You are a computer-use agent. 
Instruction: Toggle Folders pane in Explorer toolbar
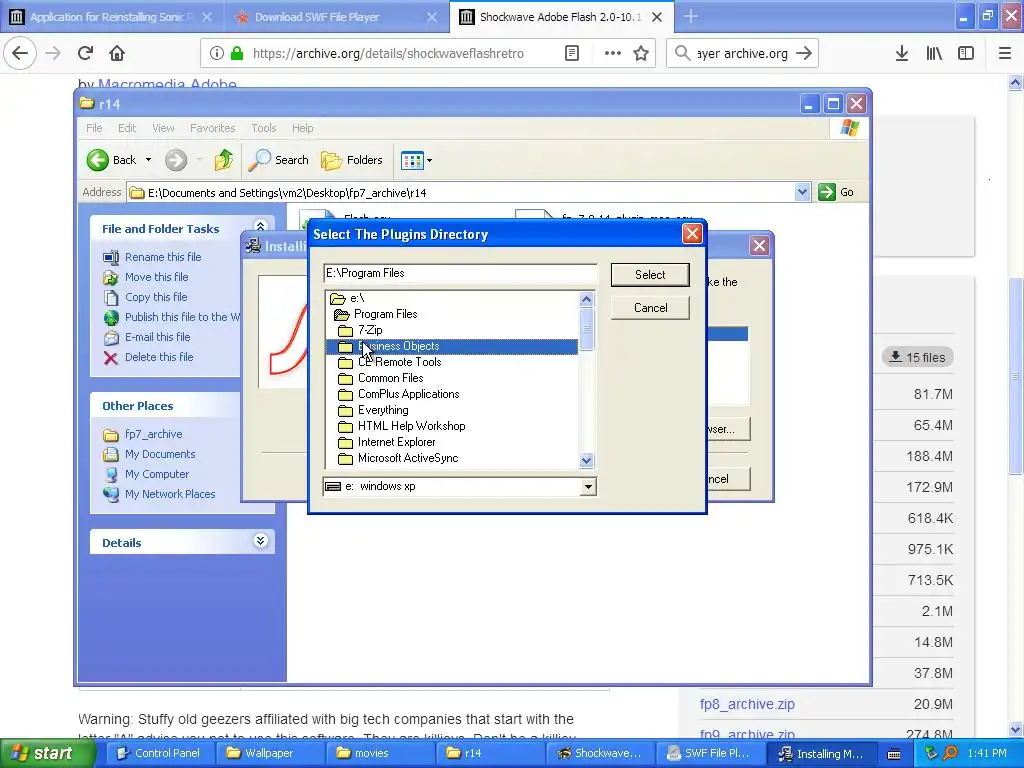352,160
